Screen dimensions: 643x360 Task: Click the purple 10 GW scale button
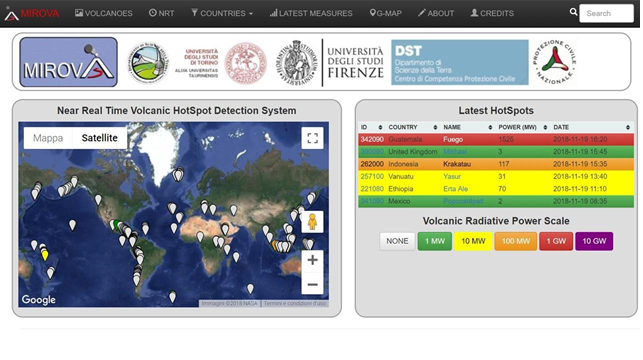click(594, 241)
